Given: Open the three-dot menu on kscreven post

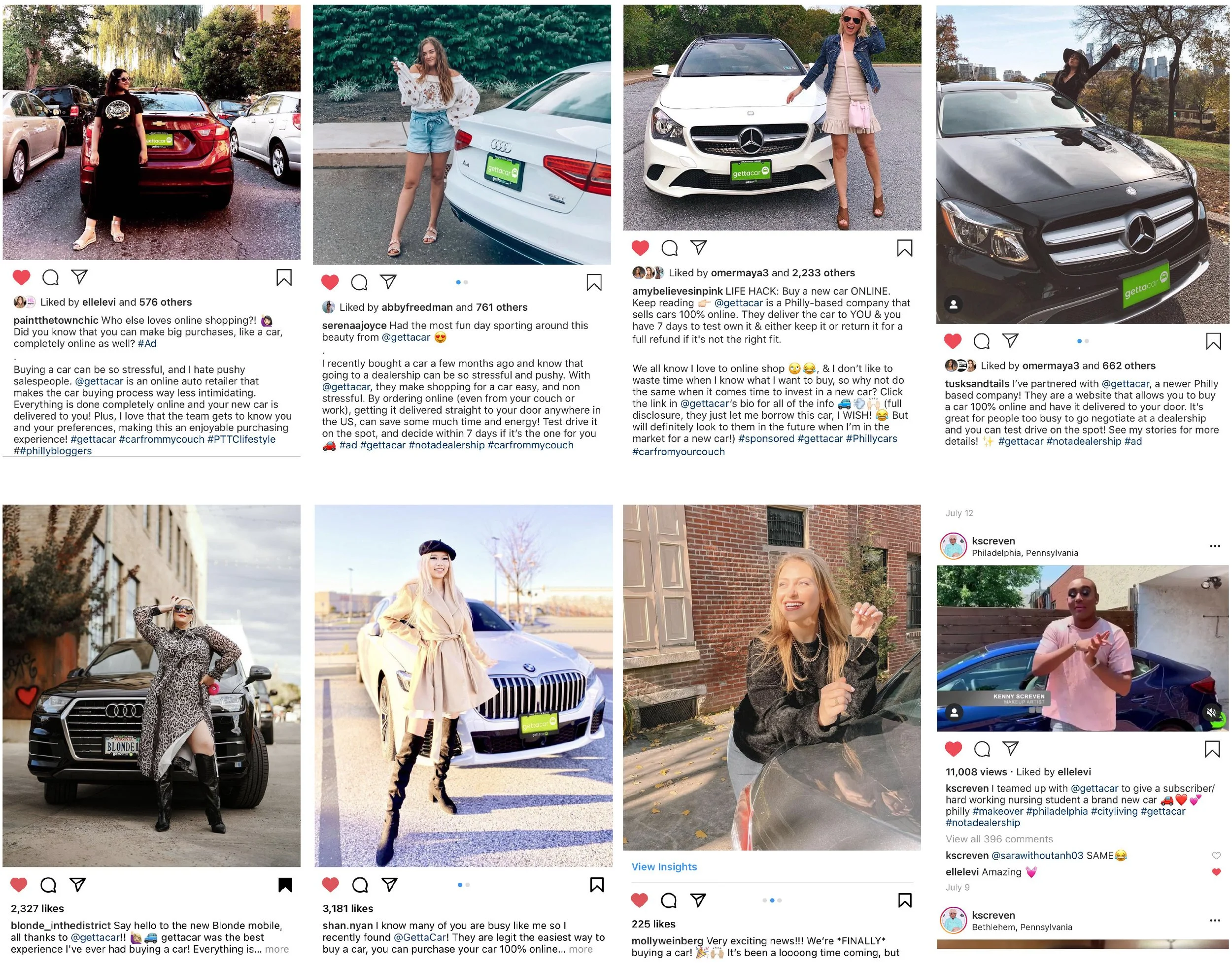Looking at the screenshot, I should [1214, 546].
